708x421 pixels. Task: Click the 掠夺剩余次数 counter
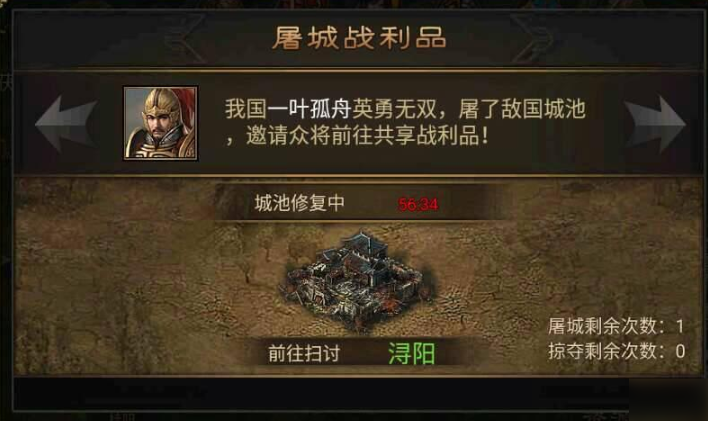(616, 351)
